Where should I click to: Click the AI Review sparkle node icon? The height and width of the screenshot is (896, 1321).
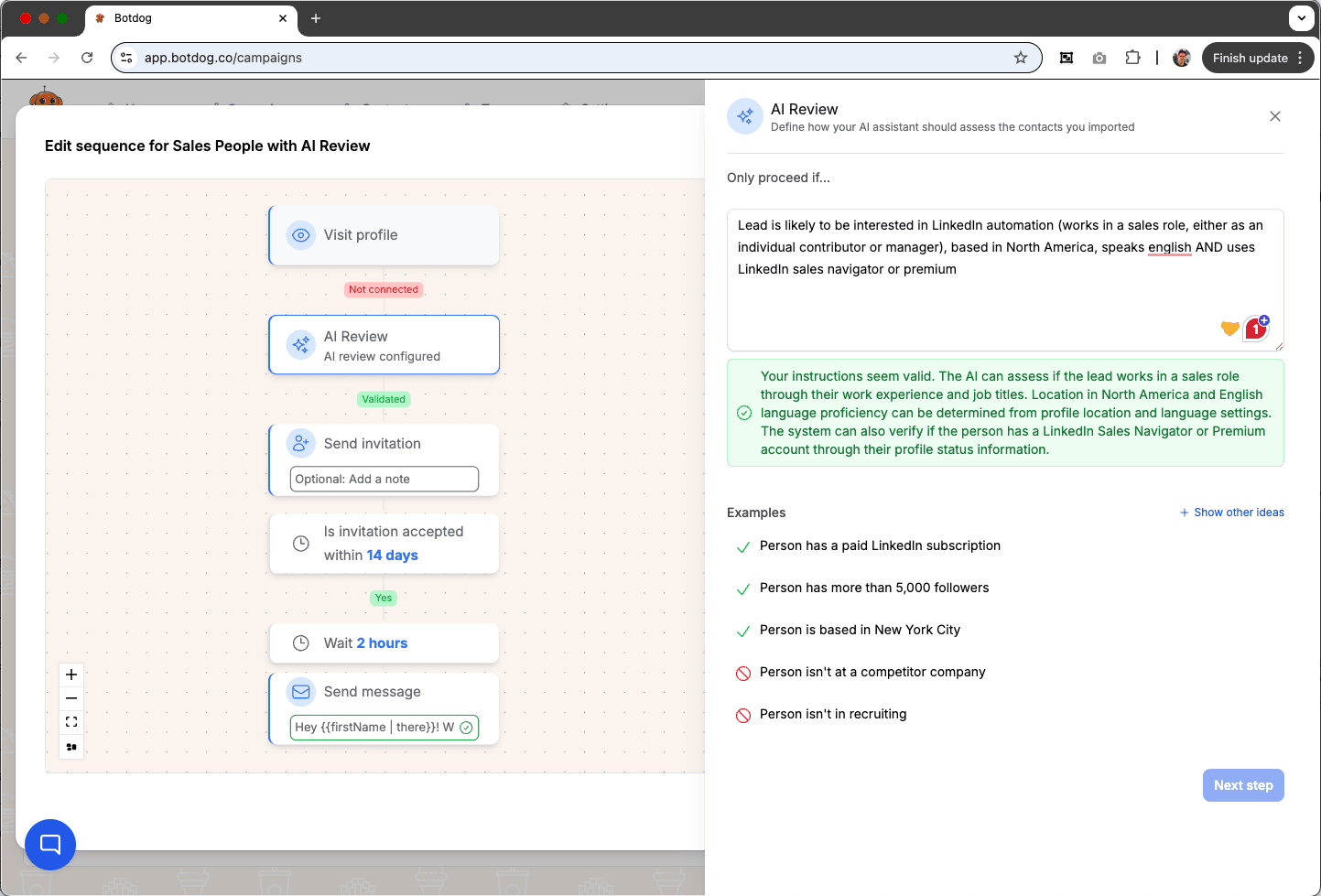[x=300, y=345]
